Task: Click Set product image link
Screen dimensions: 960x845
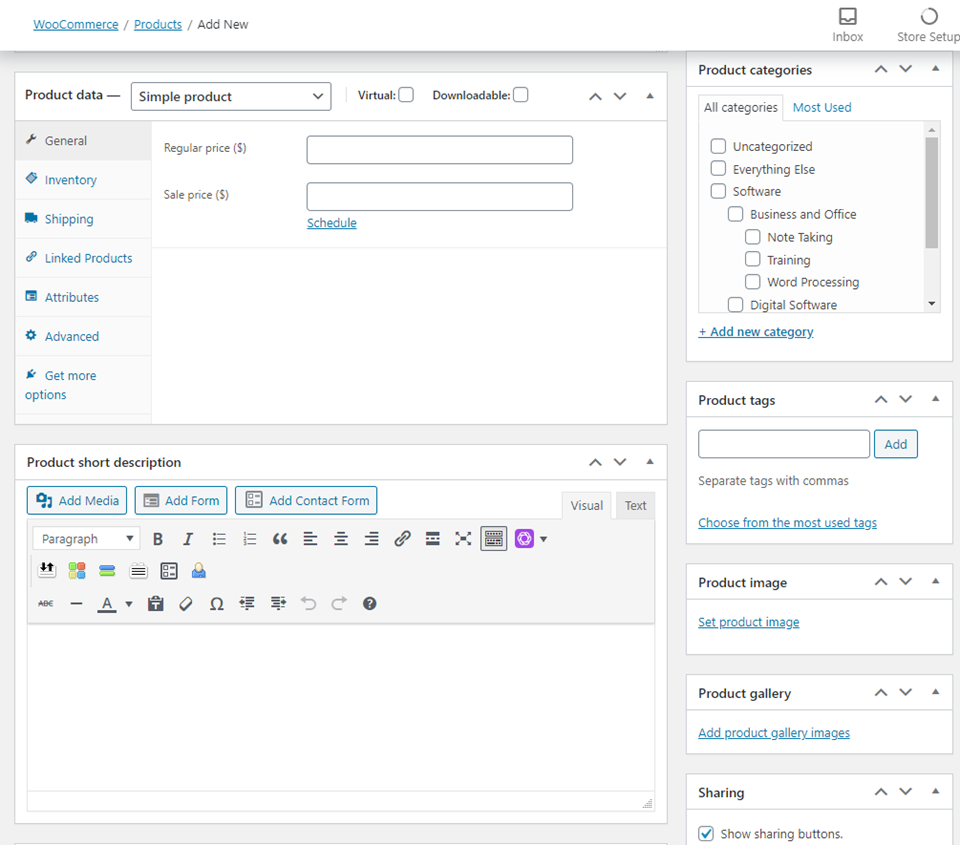Action: click(x=749, y=622)
